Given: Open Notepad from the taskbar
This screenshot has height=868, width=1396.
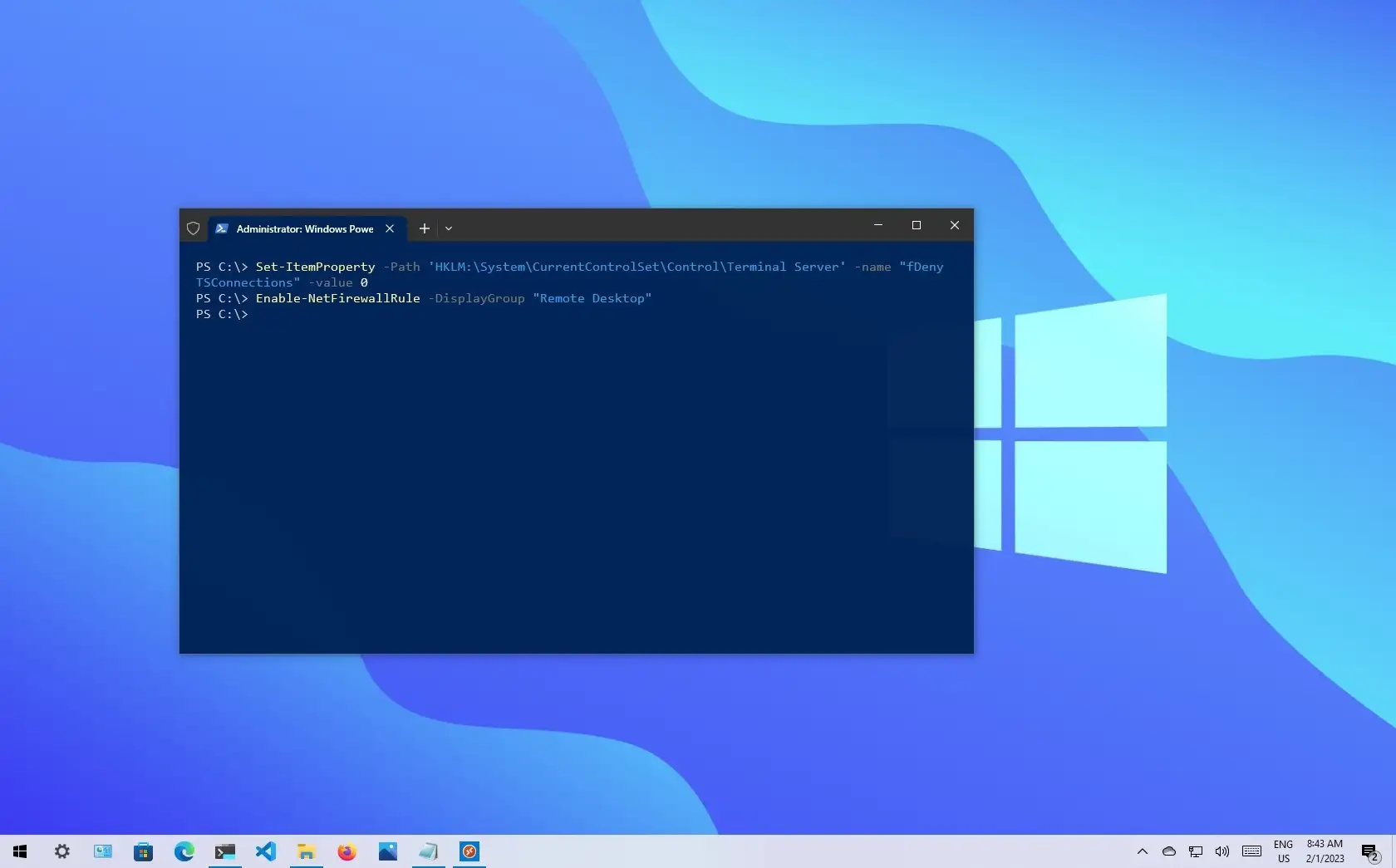Looking at the screenshot, I should [428, 851].
